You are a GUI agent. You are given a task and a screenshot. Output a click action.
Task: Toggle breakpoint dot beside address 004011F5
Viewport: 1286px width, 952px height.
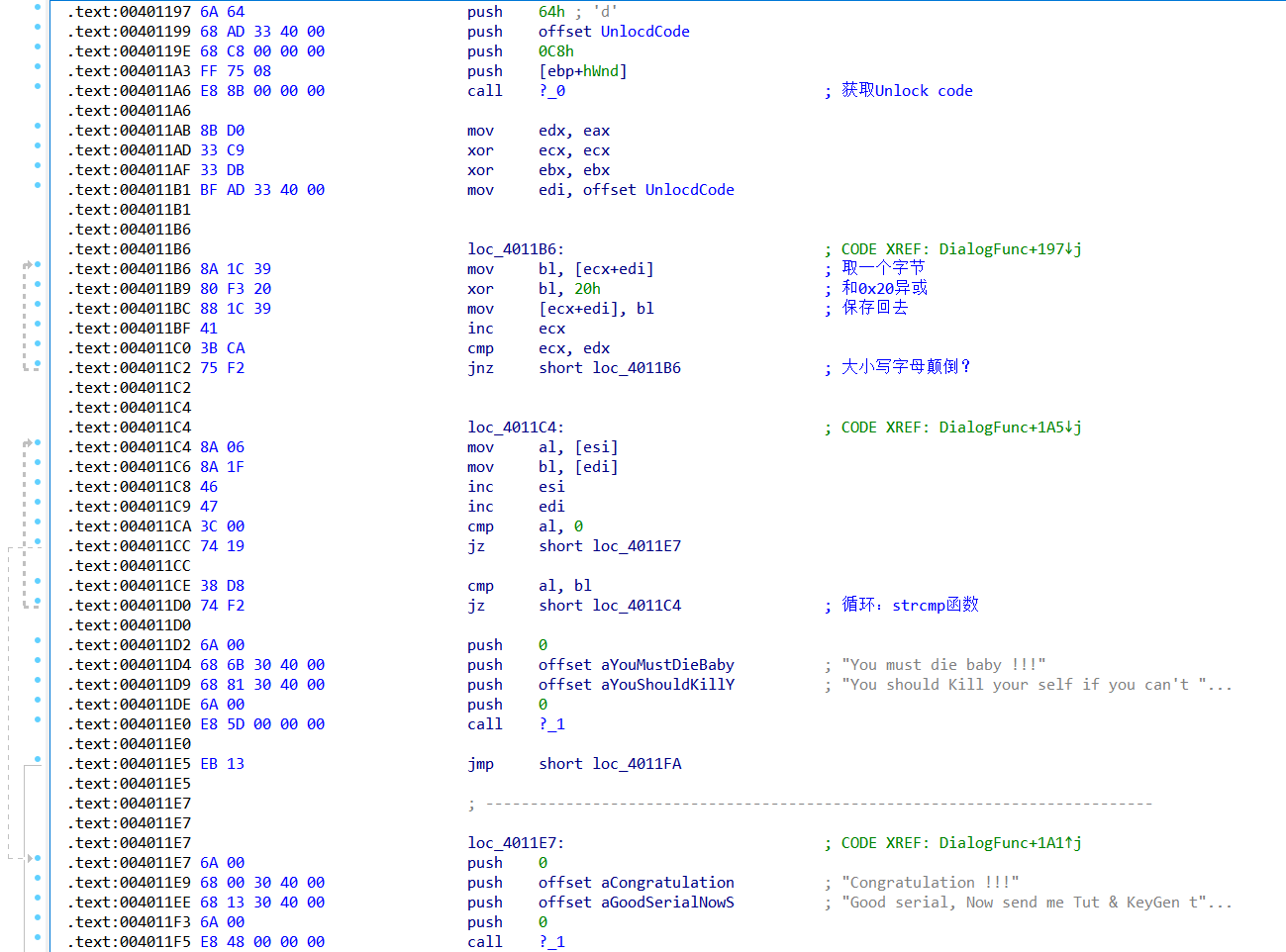(x=38, y=938)
